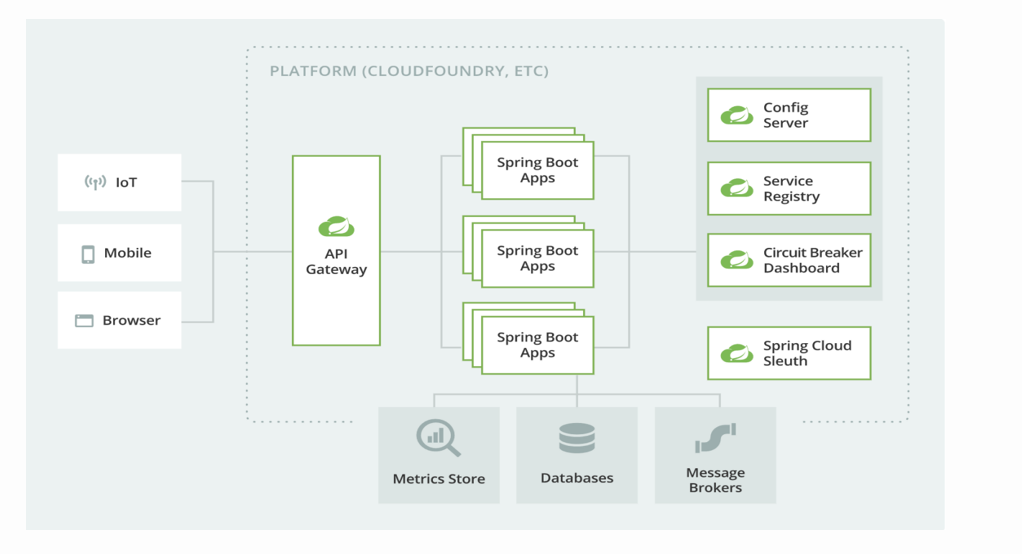Click the IoT antenna icon
Screen dimensions: 1022x554
tap(95, 182)
